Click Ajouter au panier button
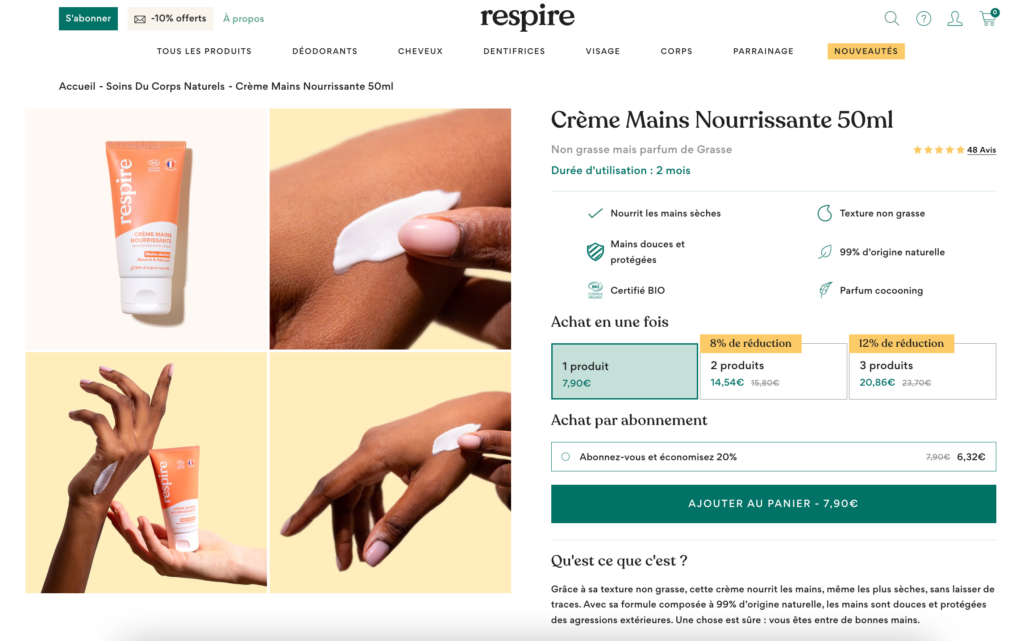The width and height of the screenshot is (1024, 641). (773, 504)
